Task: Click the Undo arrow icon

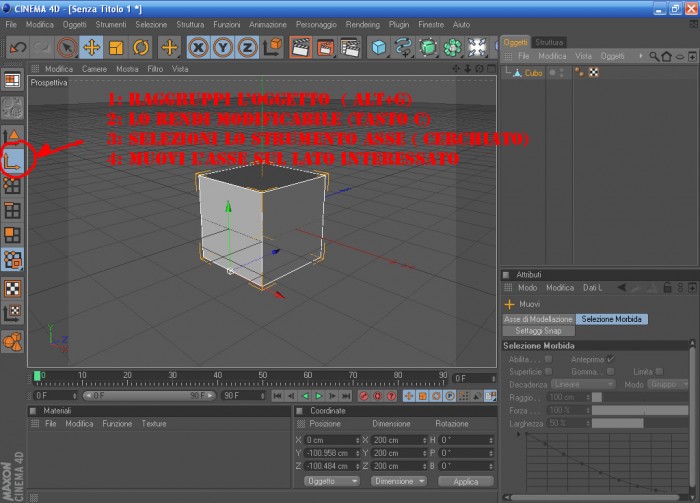Action: (18, 47)
